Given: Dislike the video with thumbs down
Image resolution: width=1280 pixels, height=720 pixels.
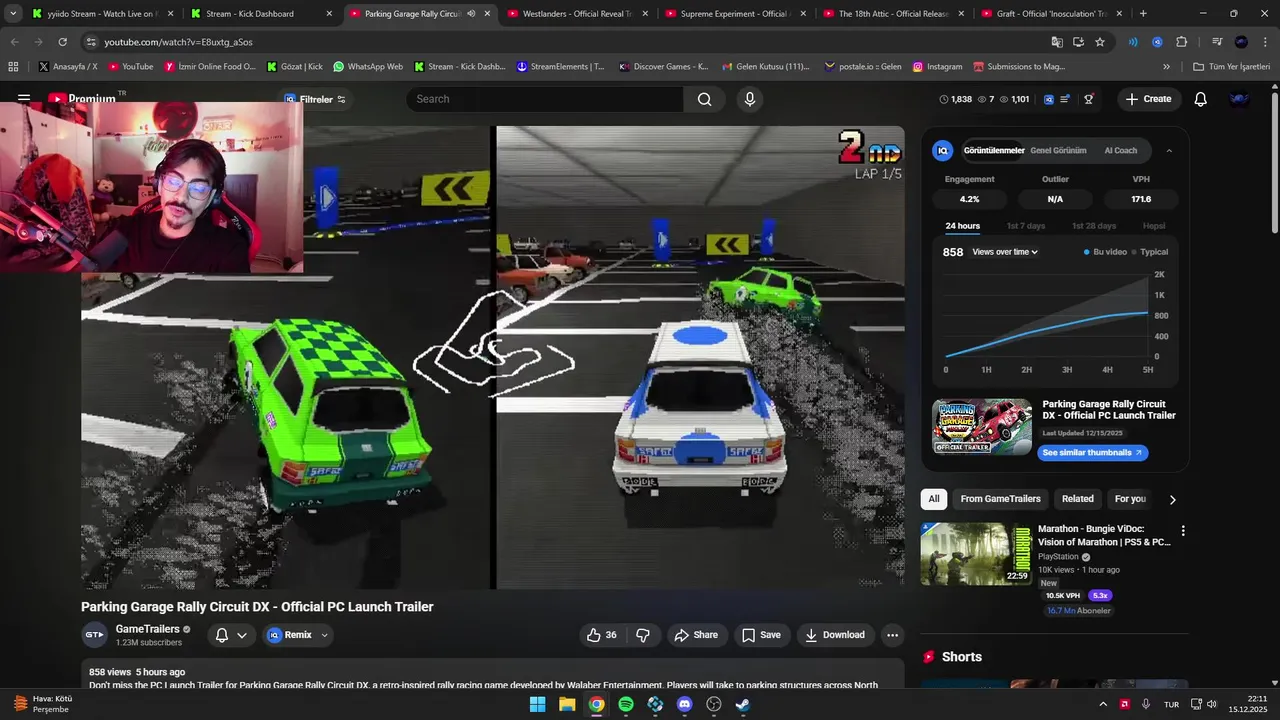Looking at the screenshot, I should [643, 635].
